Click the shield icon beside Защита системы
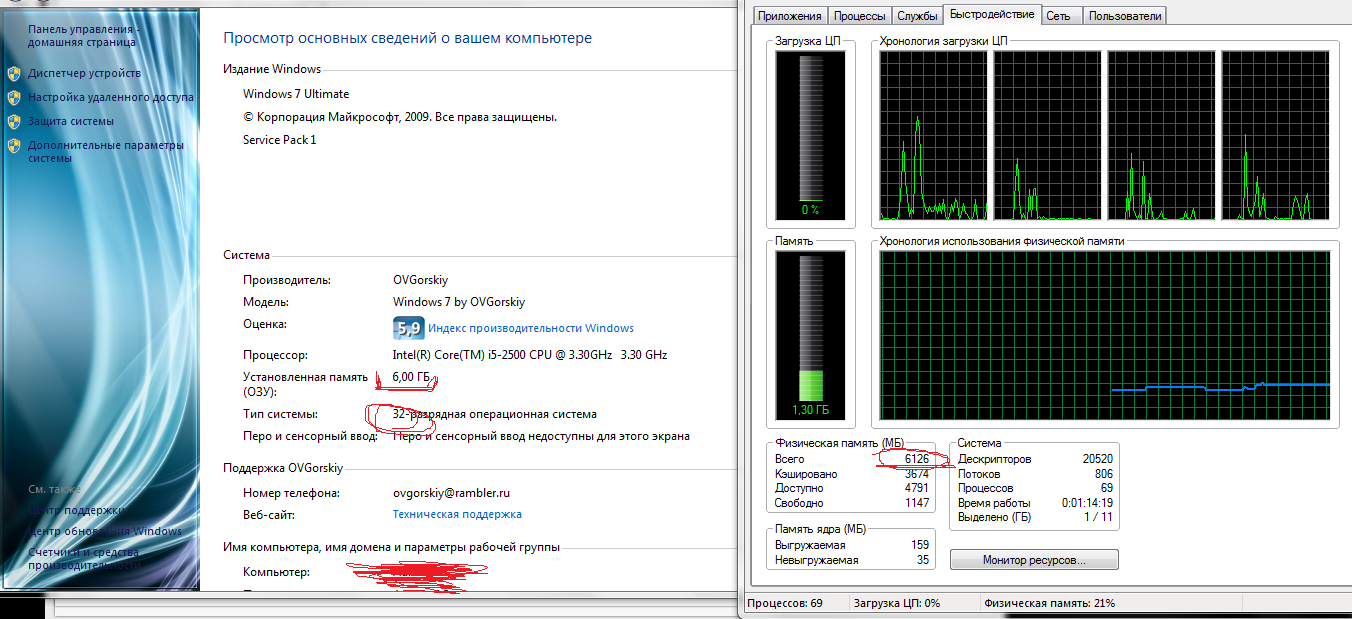 tap(14, 121)
